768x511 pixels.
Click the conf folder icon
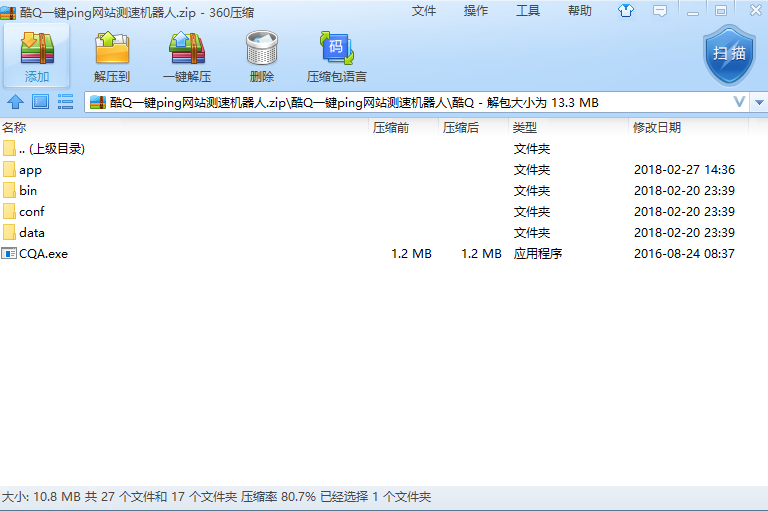click(x=9, y=212)
